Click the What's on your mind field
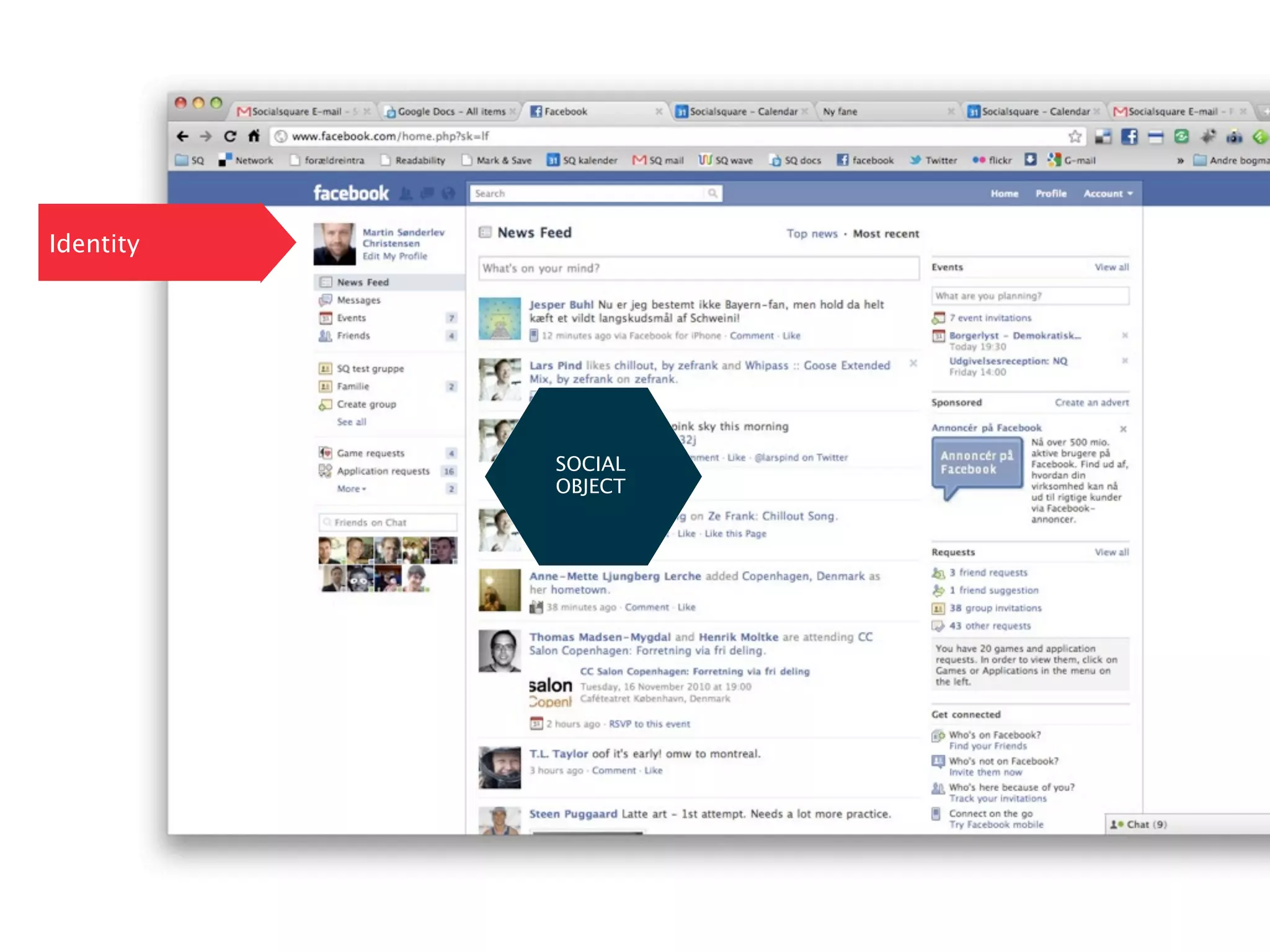 coord(698,268)
